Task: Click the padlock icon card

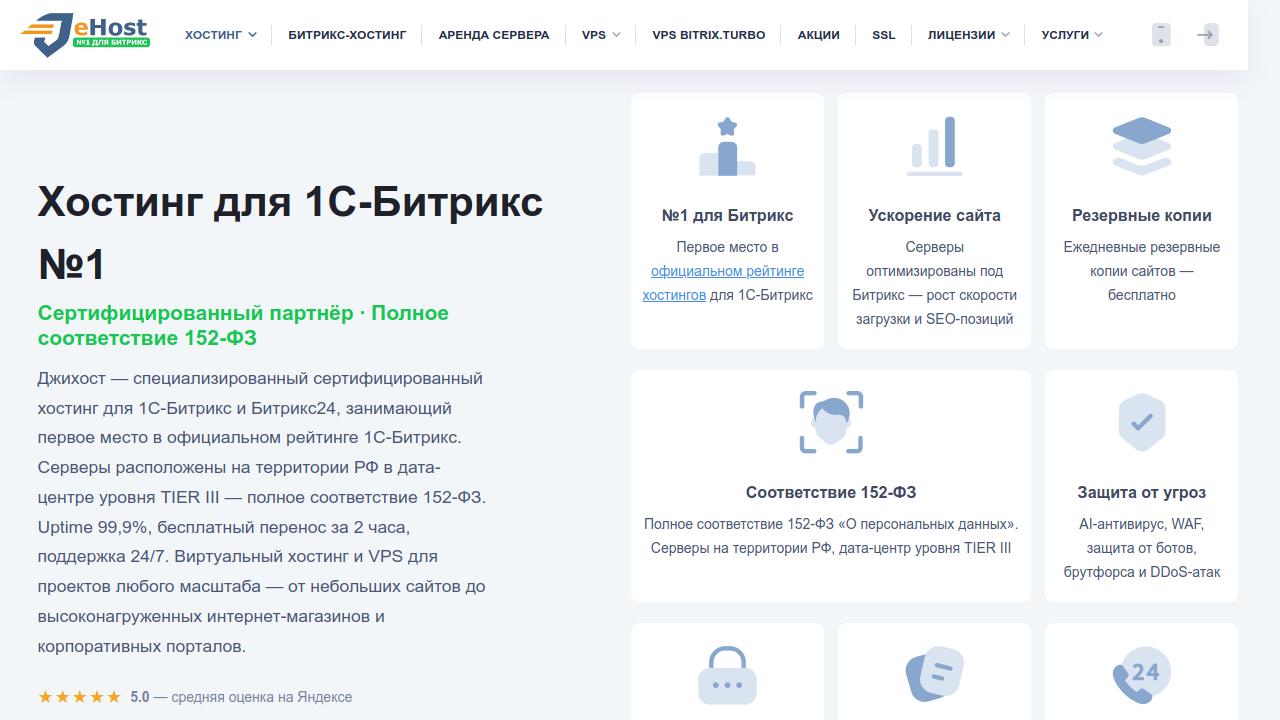Action: 727,675
